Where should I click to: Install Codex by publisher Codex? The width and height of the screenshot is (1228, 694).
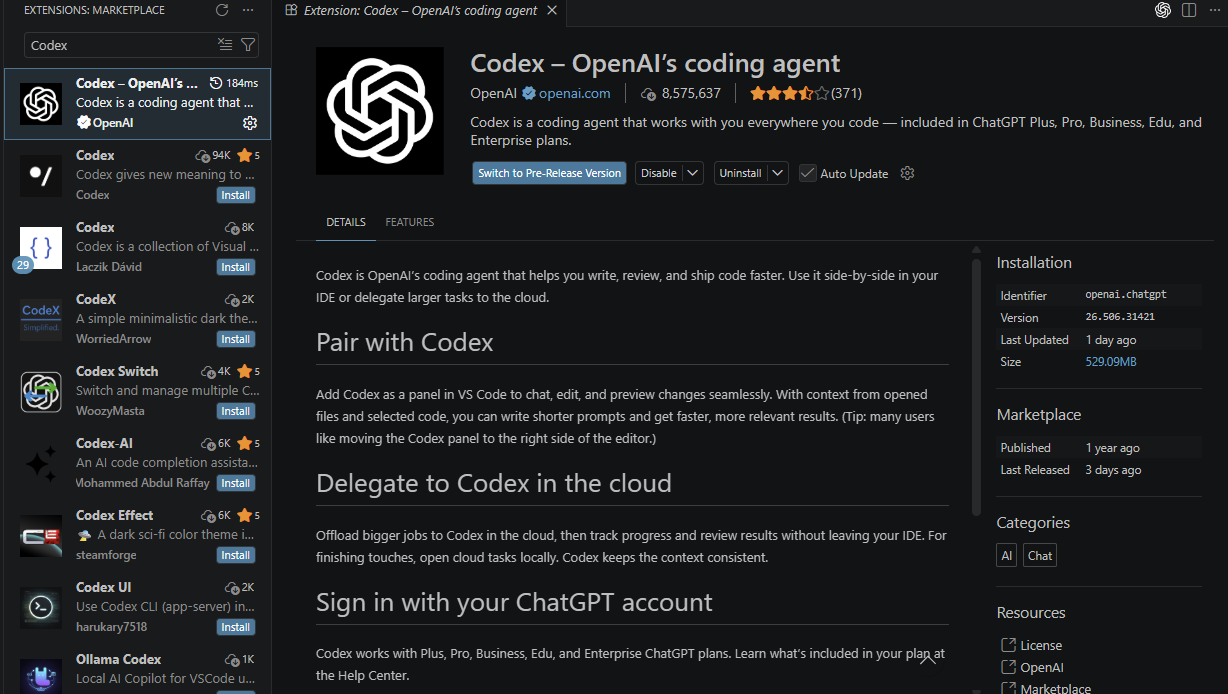pyautogui.click(x=236, y=195)
